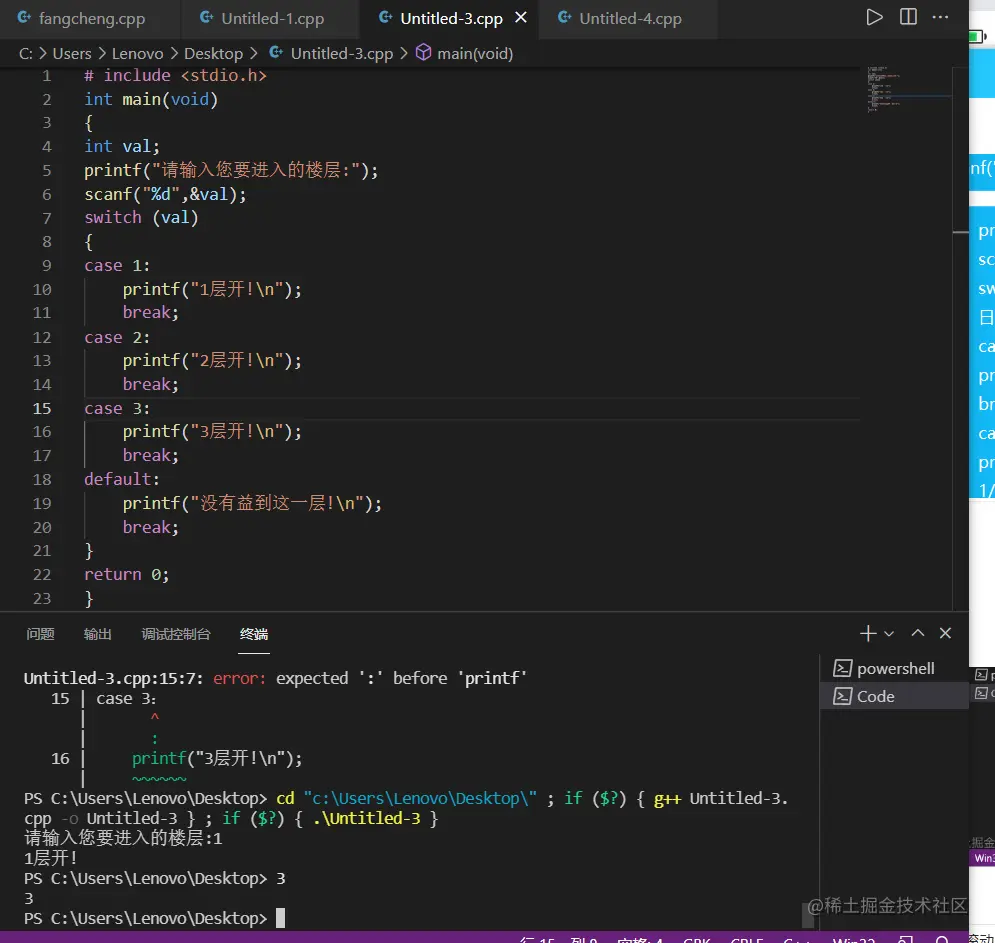This screenshot has height=943, width=995.
Task: Click the '请输入您要进入的楼层:1' terminal line
Action: pos(123,839)
